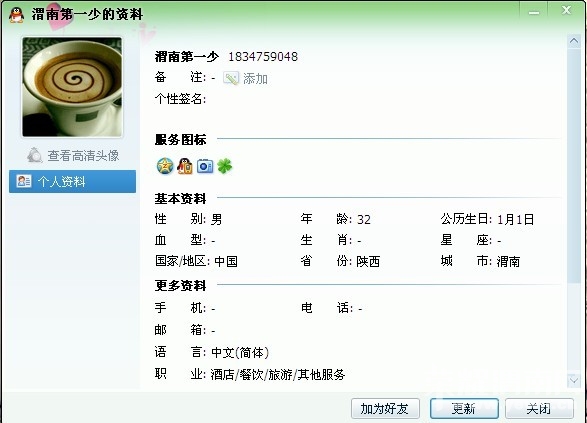Click the 加为好友 button
Viewport: 587px width, 423px height.
tap(385, 408)
